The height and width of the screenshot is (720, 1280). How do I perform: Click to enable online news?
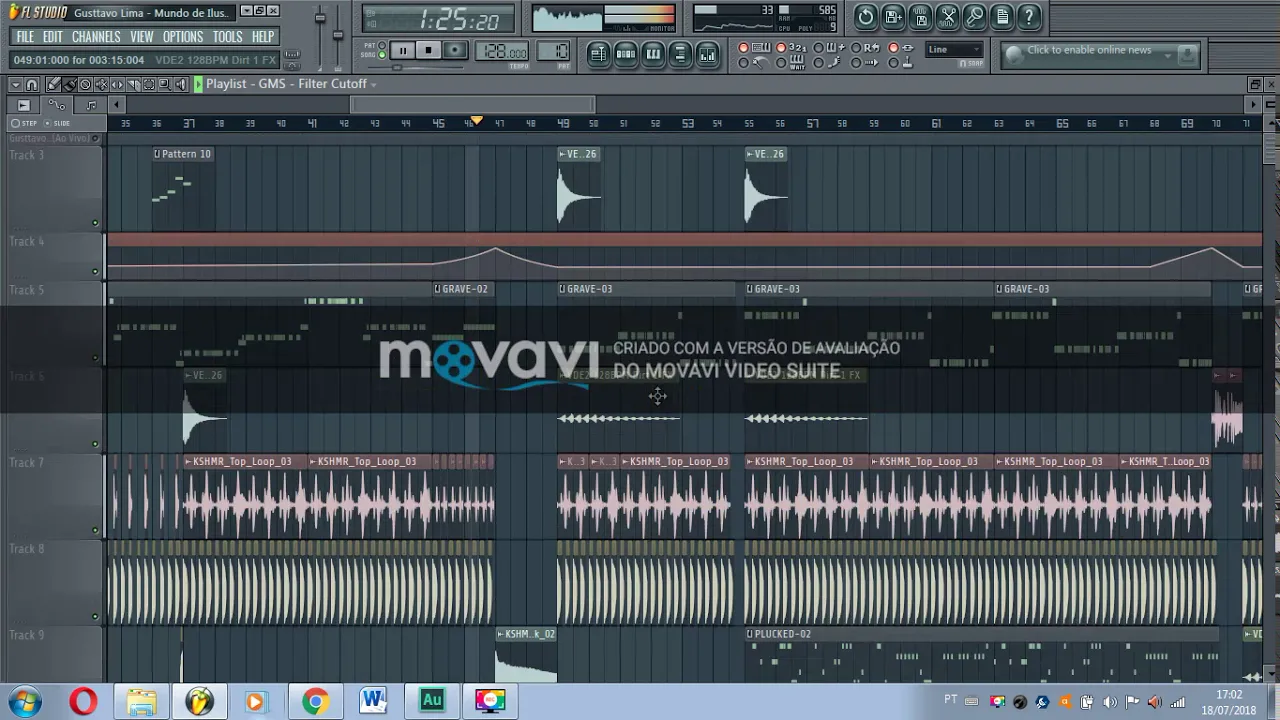[x=1089, y=50]
